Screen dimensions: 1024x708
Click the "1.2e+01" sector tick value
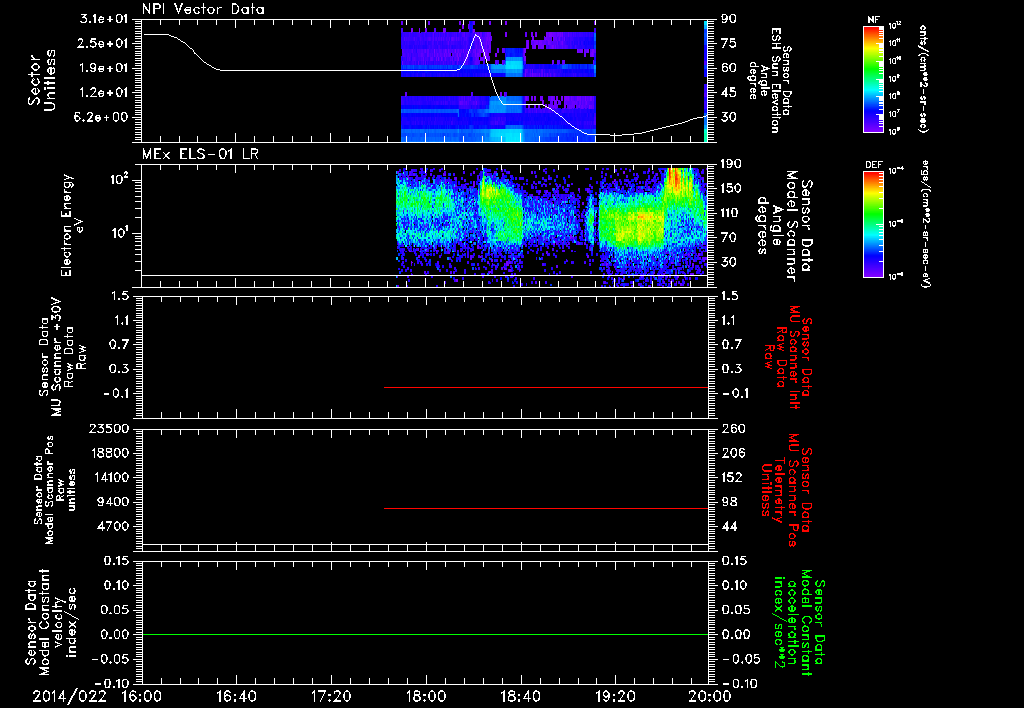103,93
